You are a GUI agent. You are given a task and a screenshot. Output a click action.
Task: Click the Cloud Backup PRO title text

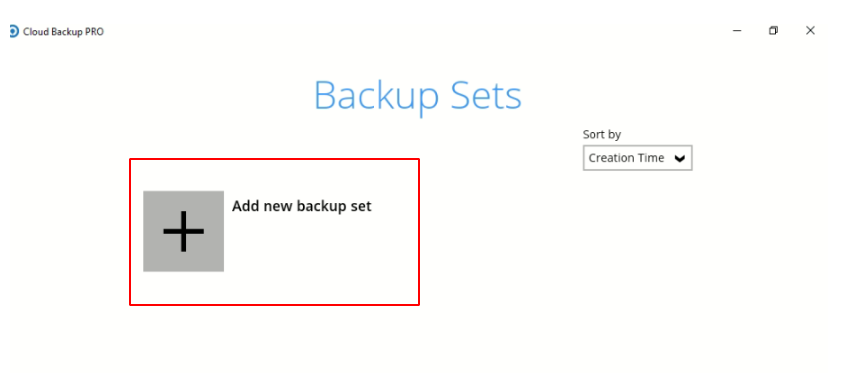click(63, 32)
